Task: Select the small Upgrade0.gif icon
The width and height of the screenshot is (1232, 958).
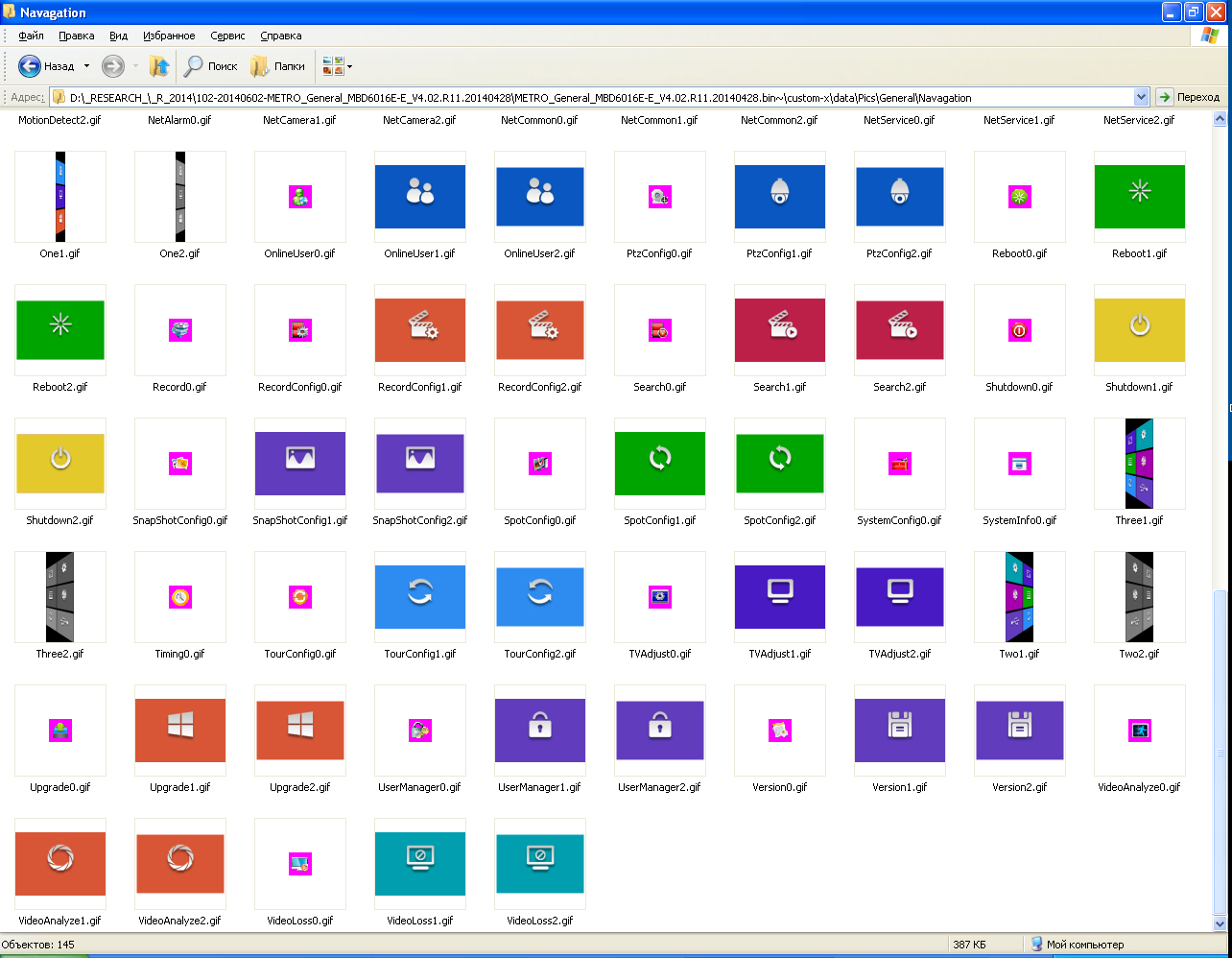Action: pyautogui.click(x=59, y=730)
